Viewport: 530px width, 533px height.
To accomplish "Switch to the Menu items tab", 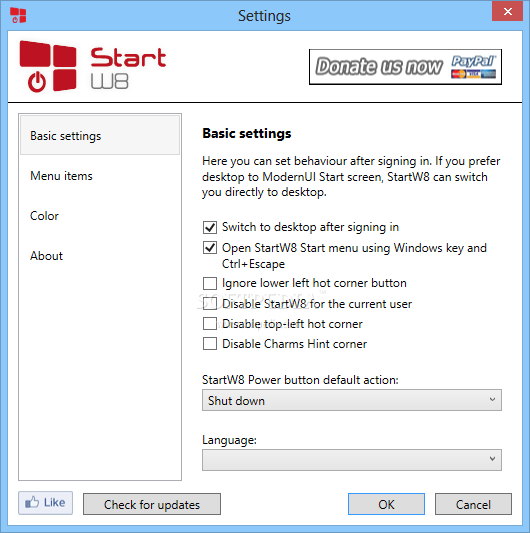I will pyautogui.click(x=100, y=176).
